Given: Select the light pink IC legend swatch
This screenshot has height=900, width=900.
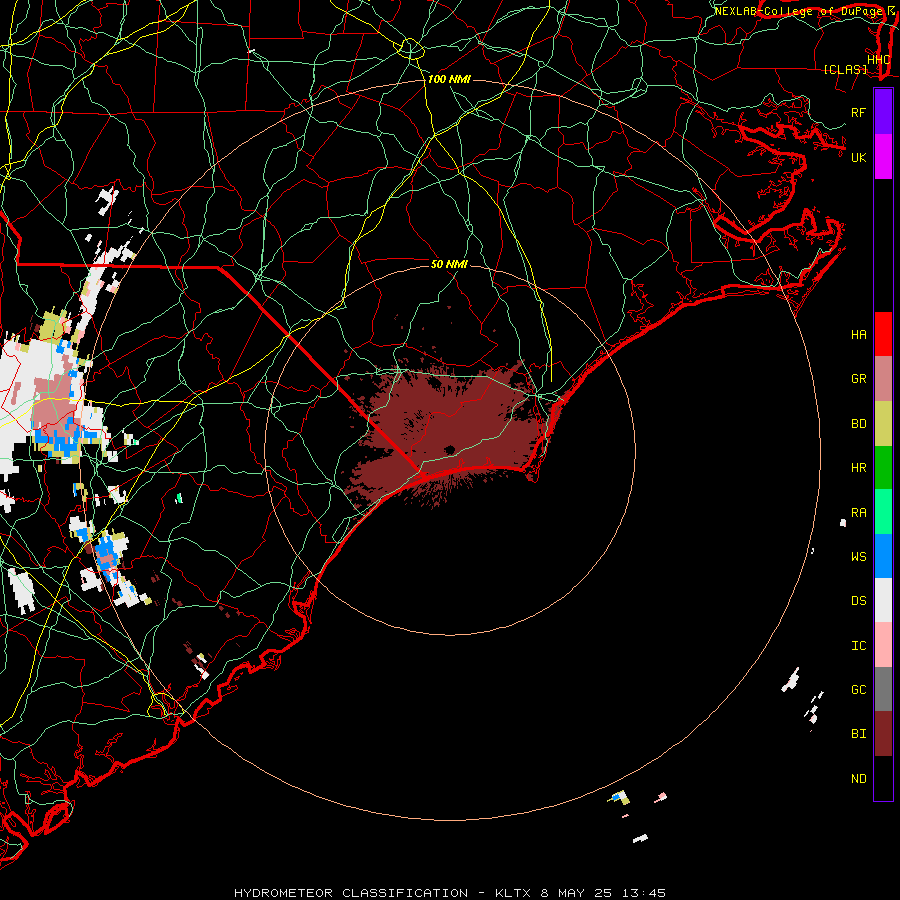Looking at the screenshot, I should coord(883,645).
